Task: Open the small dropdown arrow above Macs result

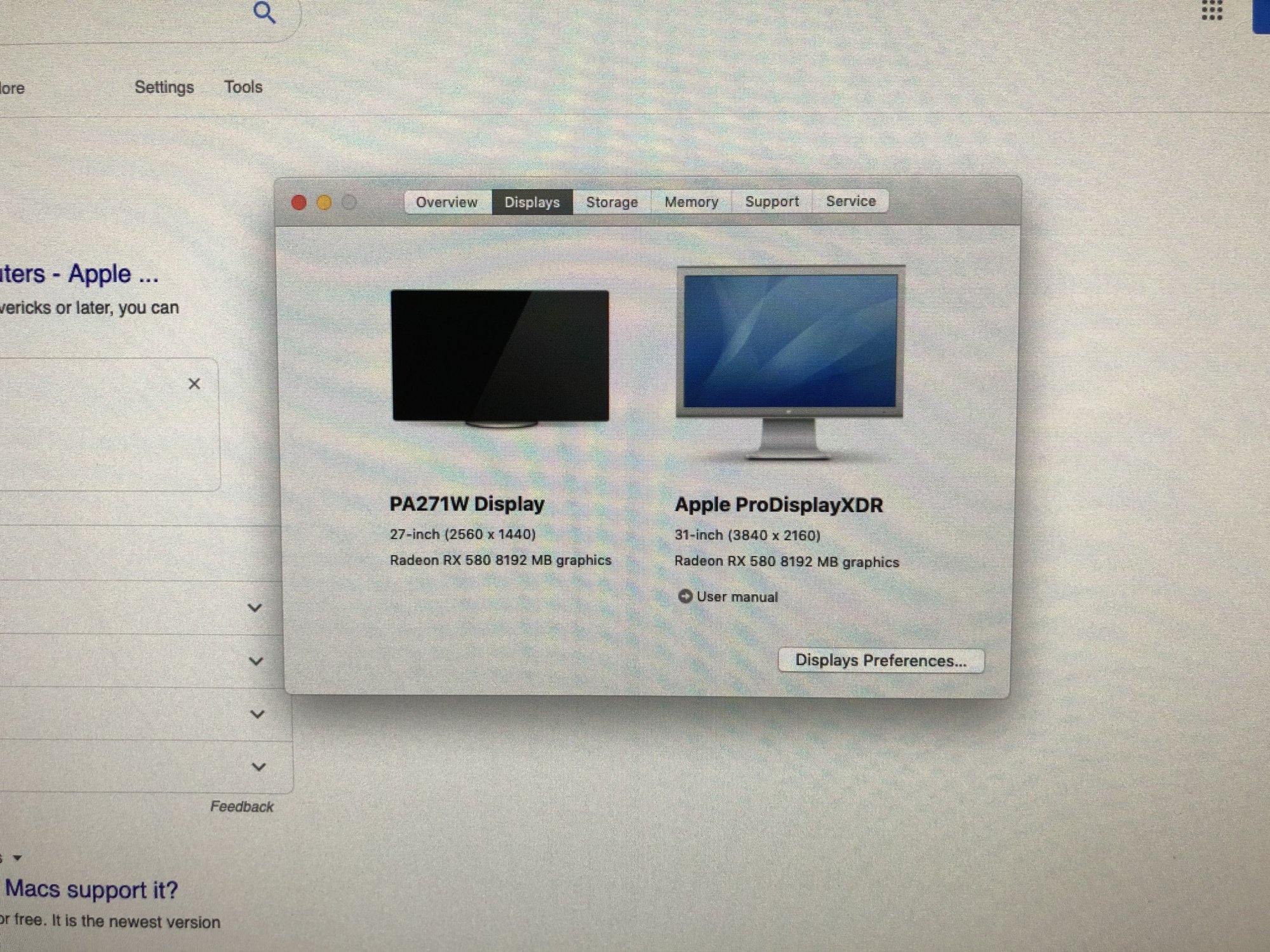Action: 17,858
